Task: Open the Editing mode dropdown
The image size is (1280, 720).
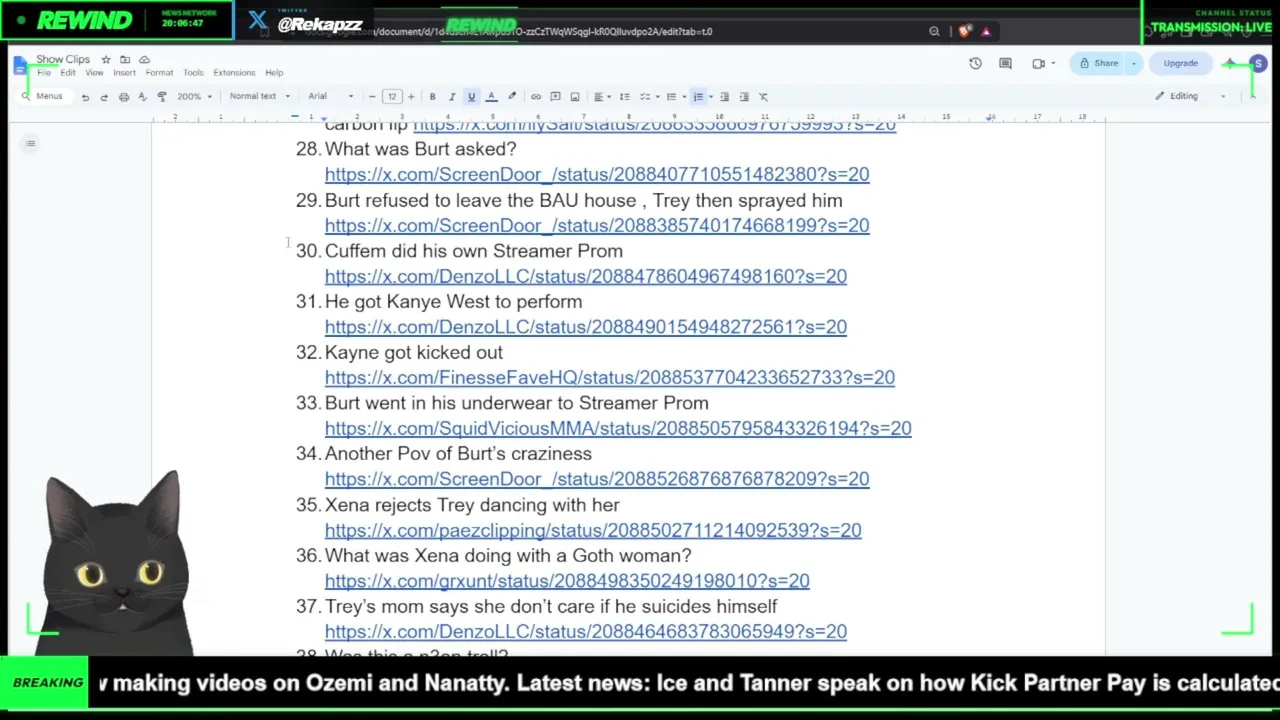Action: click(1191, 97)
